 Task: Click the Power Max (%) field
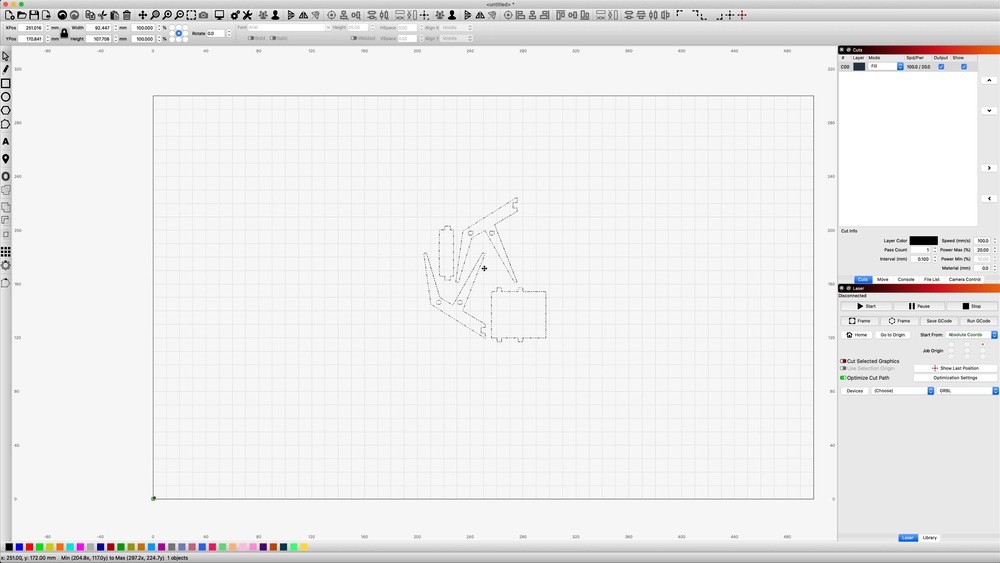pos(983,250)
